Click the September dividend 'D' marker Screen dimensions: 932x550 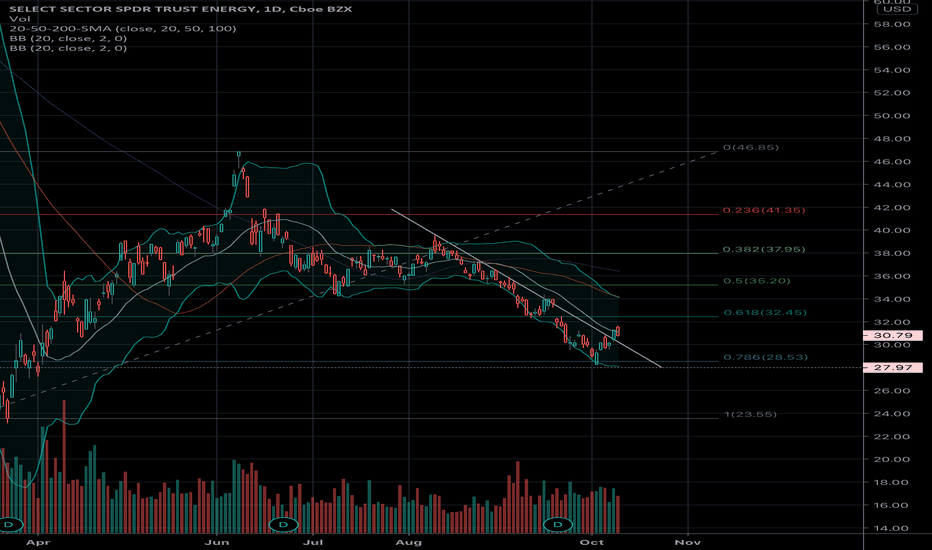pyautogui.click(x=558, y=524)
